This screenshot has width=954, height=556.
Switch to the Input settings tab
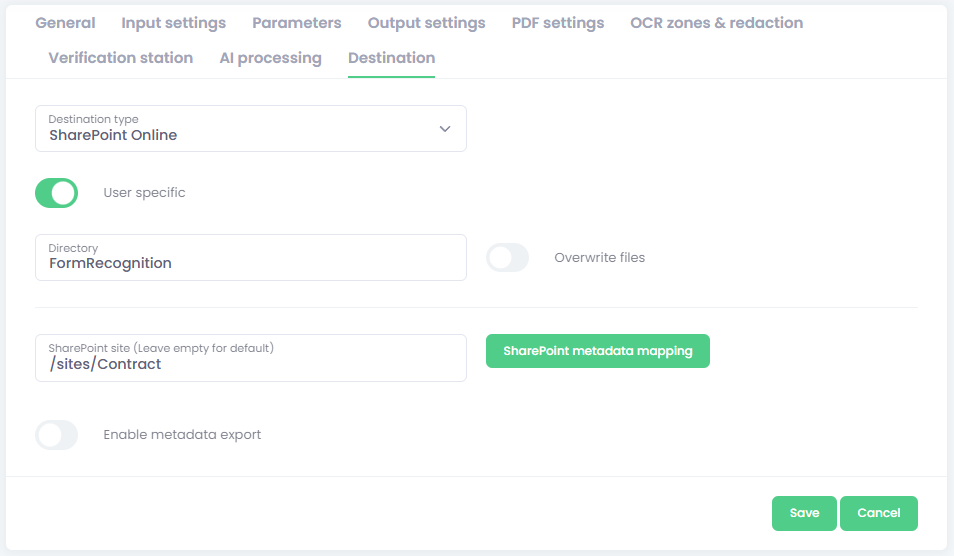pos(173,23)
